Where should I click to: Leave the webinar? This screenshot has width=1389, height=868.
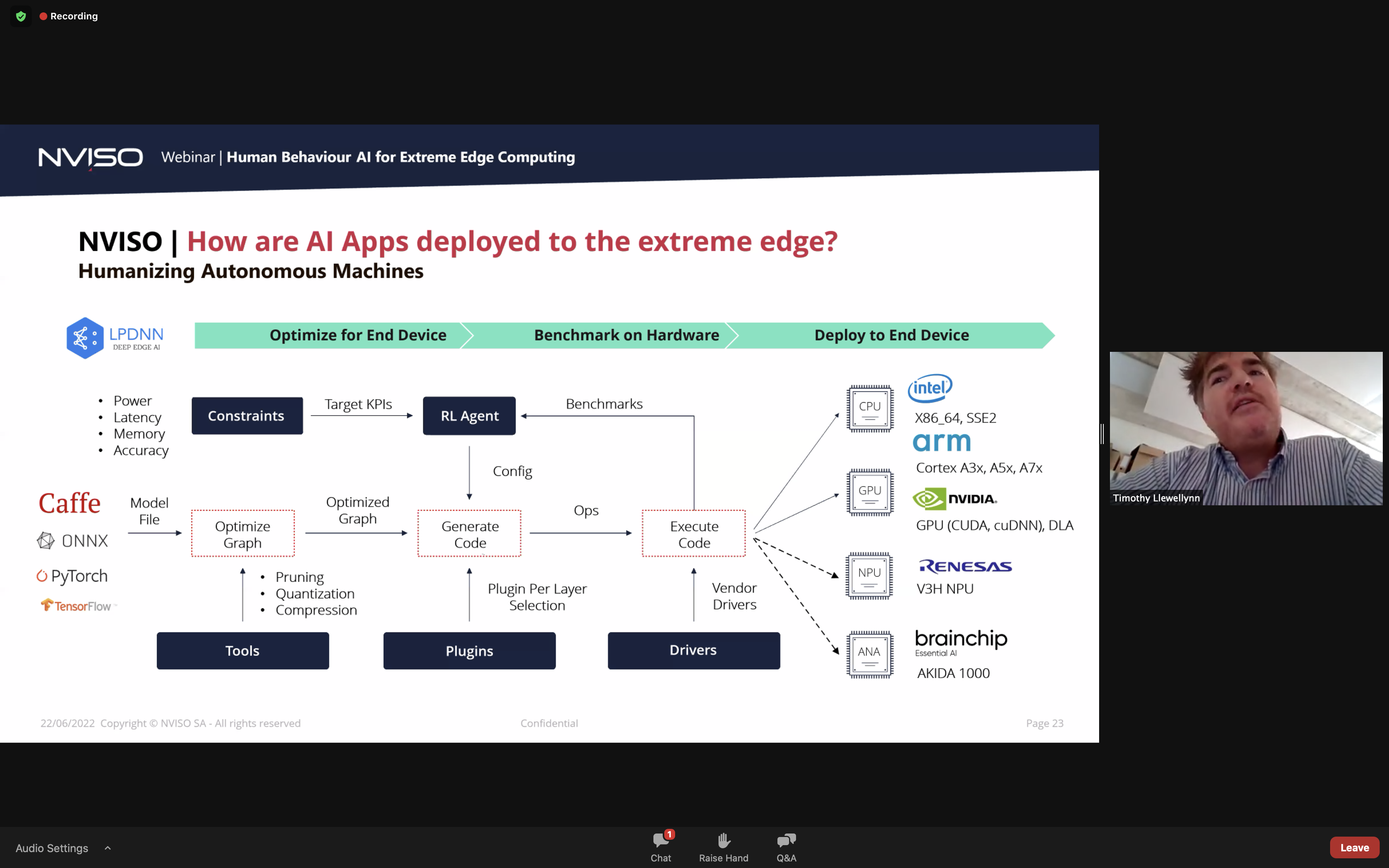point(1354,847)
